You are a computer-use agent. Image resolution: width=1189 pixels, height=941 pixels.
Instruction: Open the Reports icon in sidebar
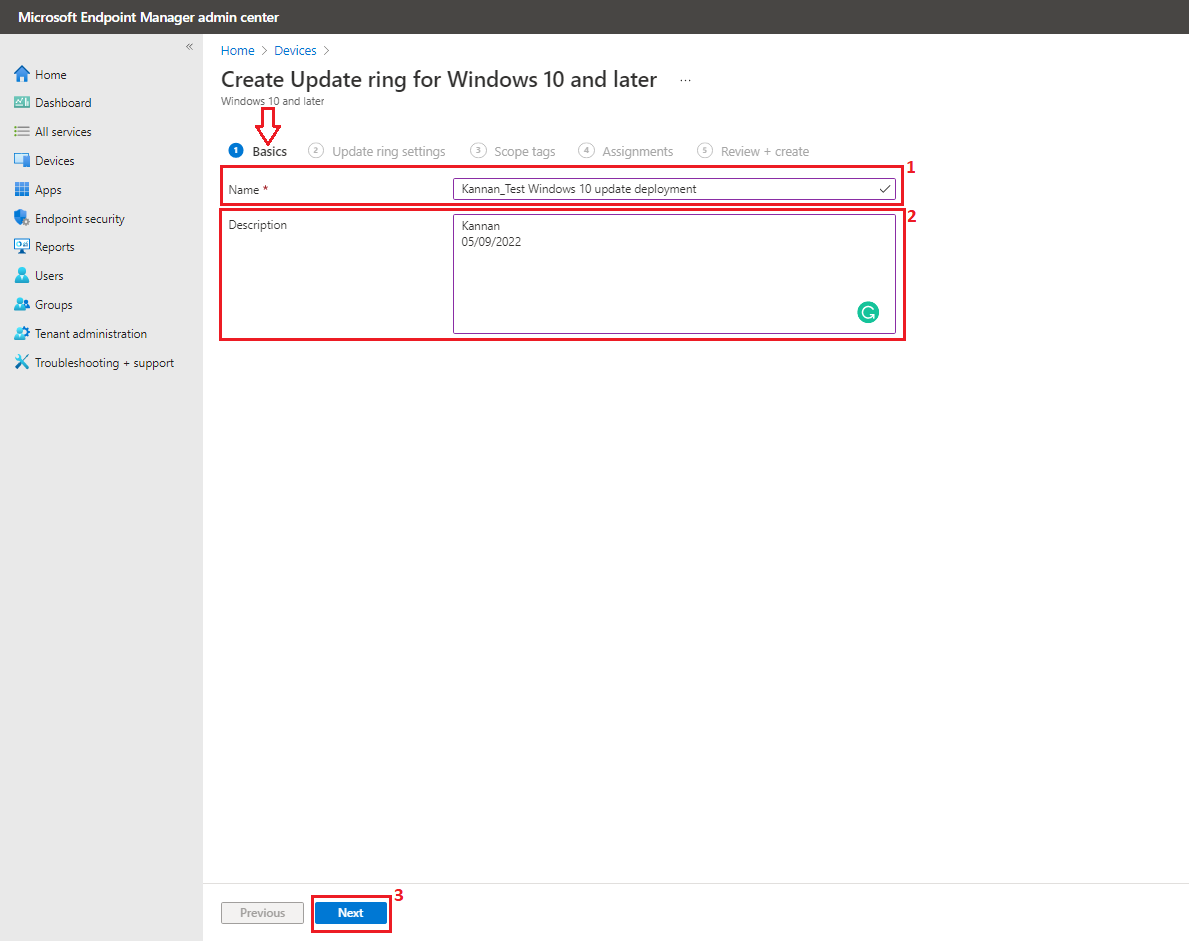point(22,247)
